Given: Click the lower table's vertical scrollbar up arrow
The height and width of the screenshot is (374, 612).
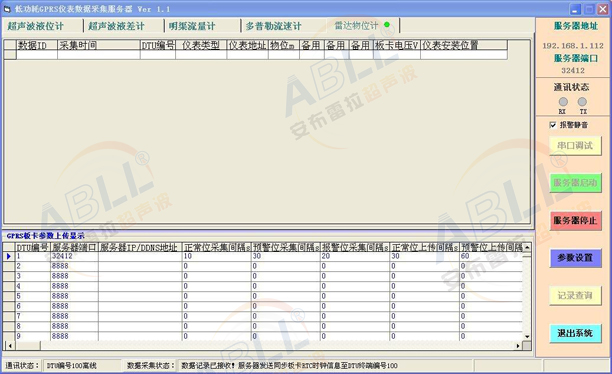Looking at the screenshot, I should coord(527,247).
